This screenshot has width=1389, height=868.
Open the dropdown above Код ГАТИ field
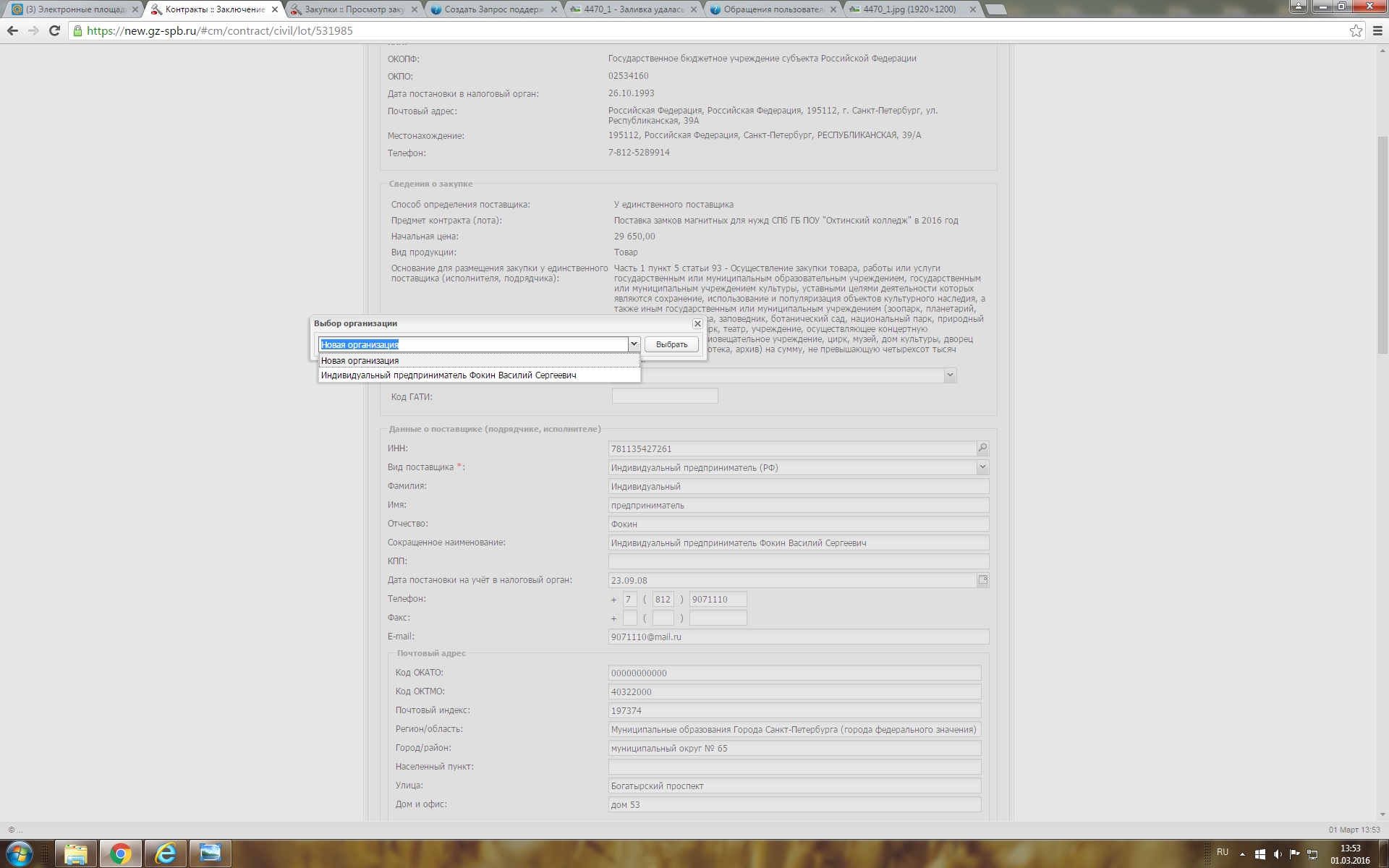coord(950,375)
